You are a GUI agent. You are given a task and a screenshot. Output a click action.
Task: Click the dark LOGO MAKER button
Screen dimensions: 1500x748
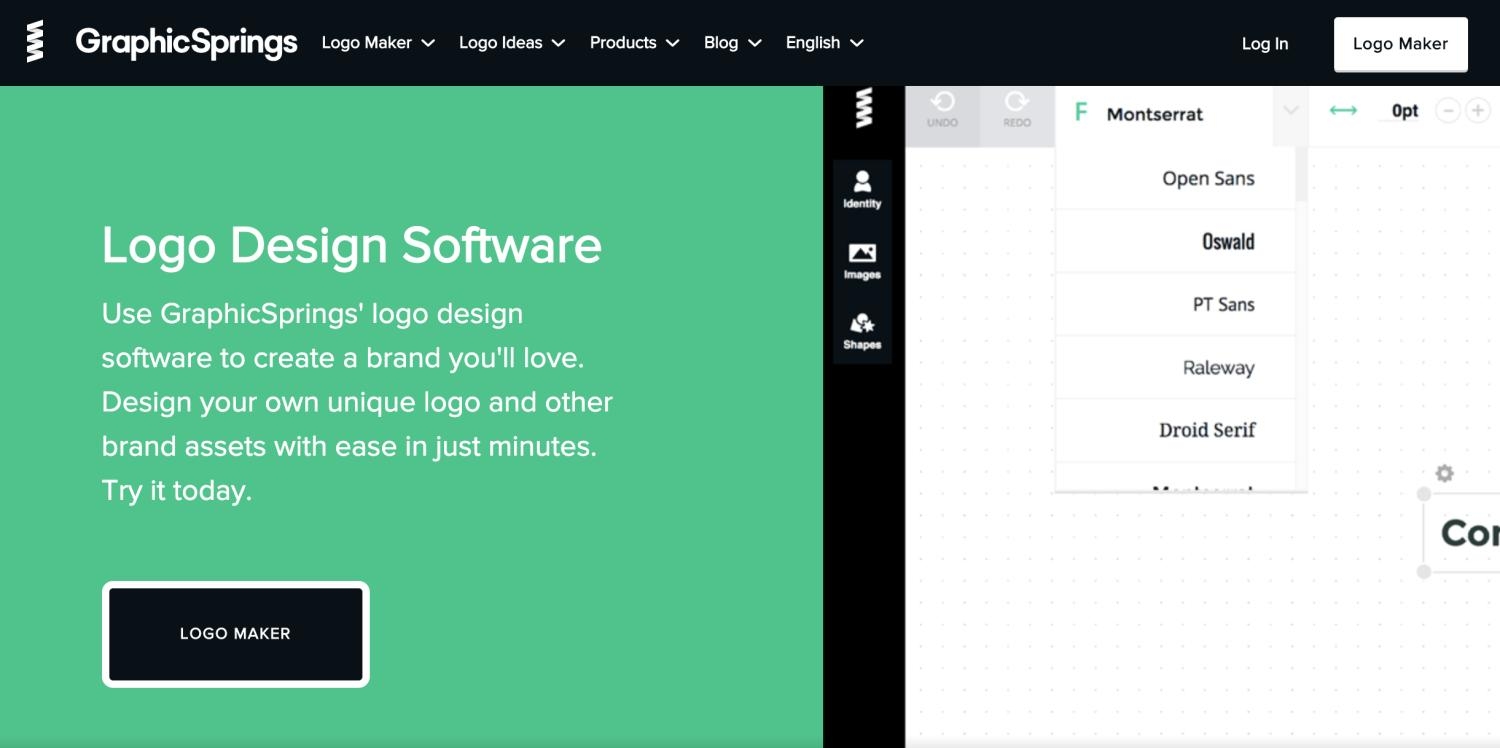235,634
